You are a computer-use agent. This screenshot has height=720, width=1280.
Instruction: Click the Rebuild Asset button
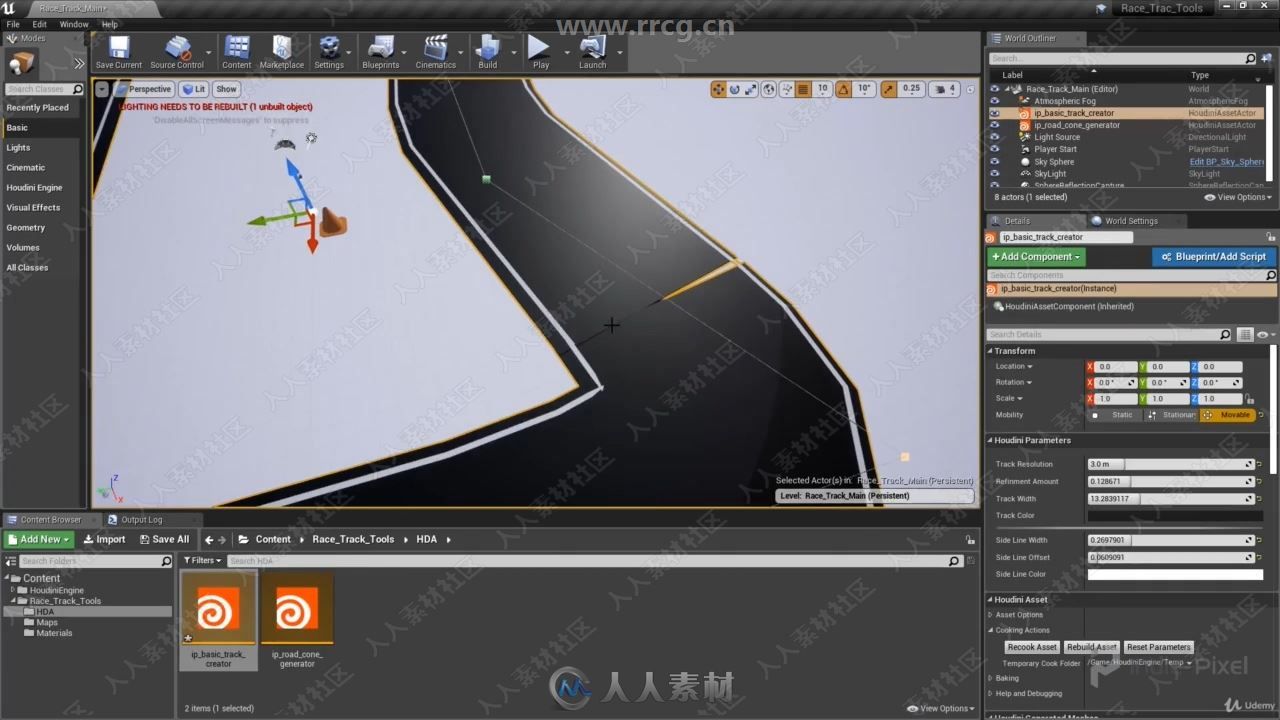[1091, 647]
